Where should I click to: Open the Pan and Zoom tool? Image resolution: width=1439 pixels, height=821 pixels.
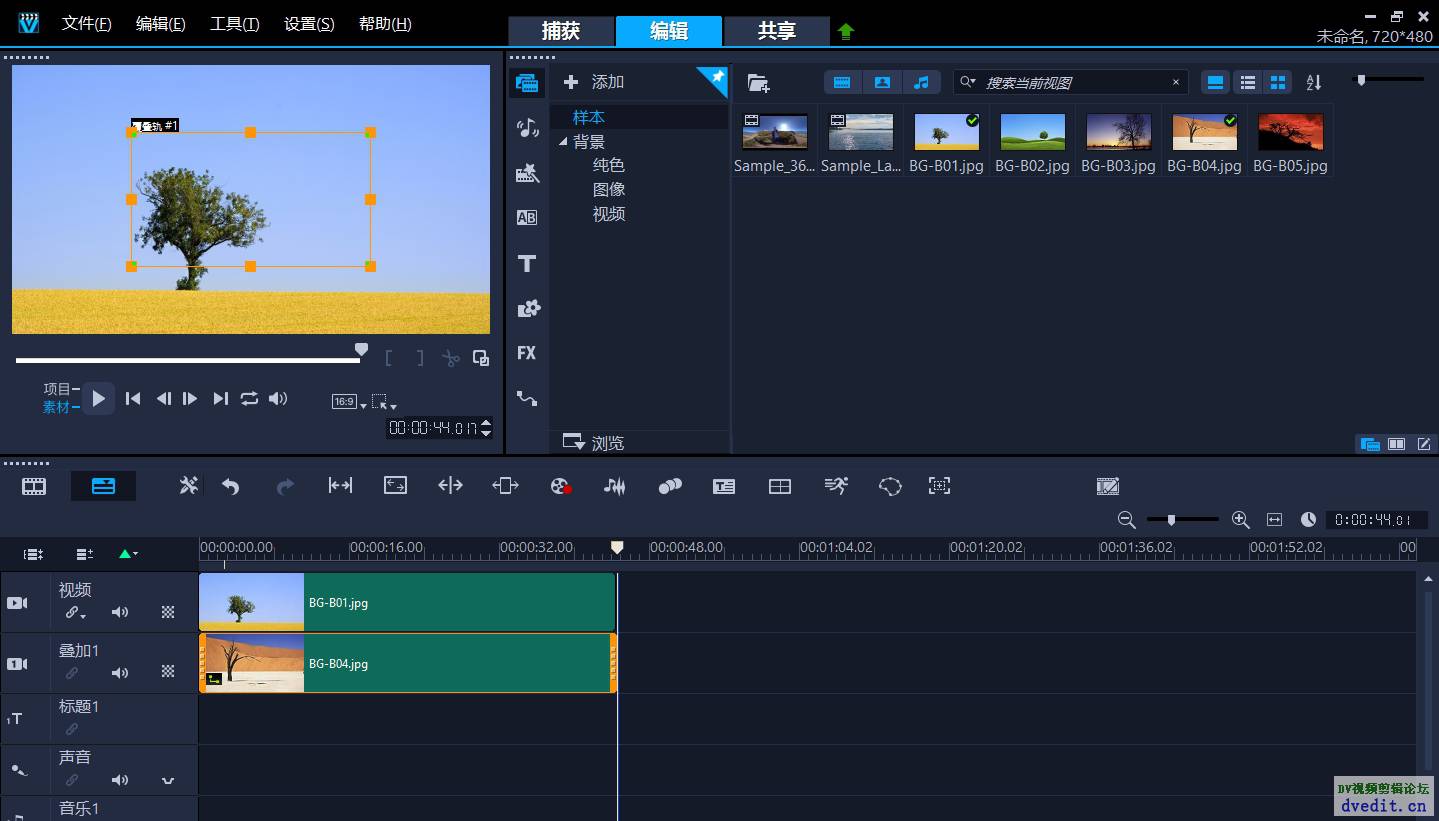tap(939, 486)
